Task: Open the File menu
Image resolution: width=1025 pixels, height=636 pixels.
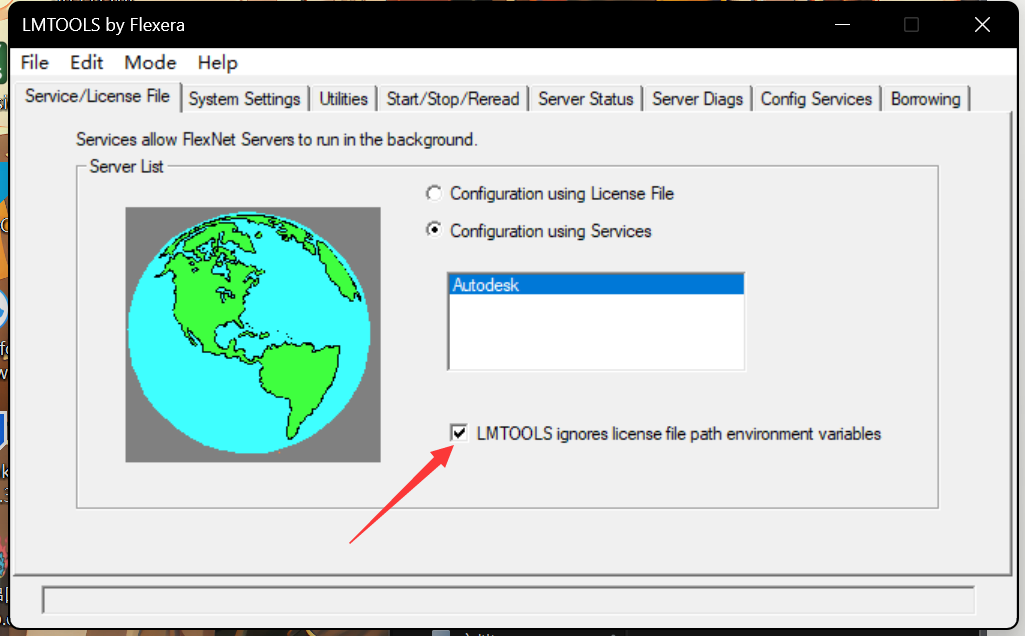Action: click(x=35, y=63)
